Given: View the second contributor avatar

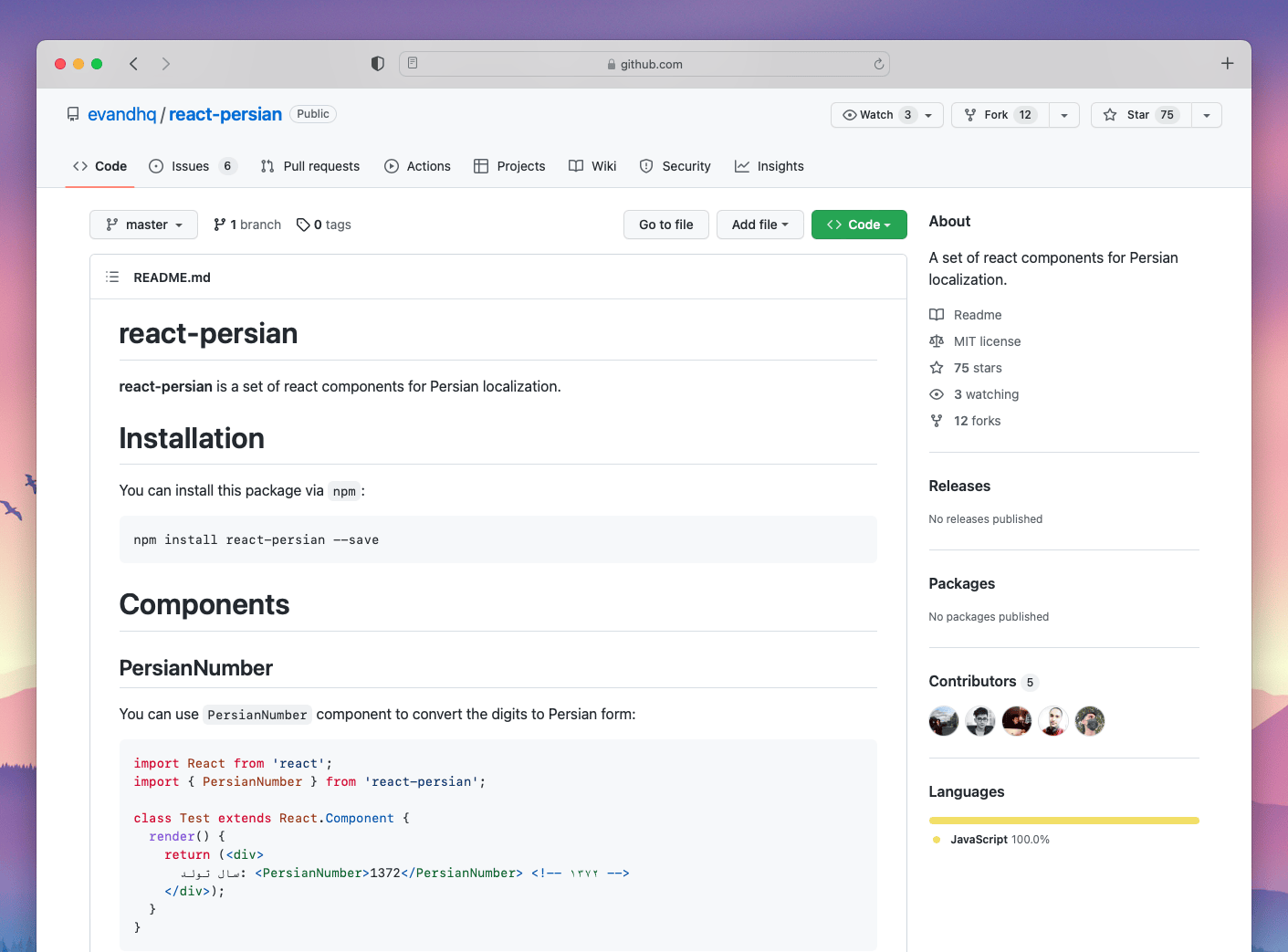Looking at the screenshot, I should pos(980,721).
